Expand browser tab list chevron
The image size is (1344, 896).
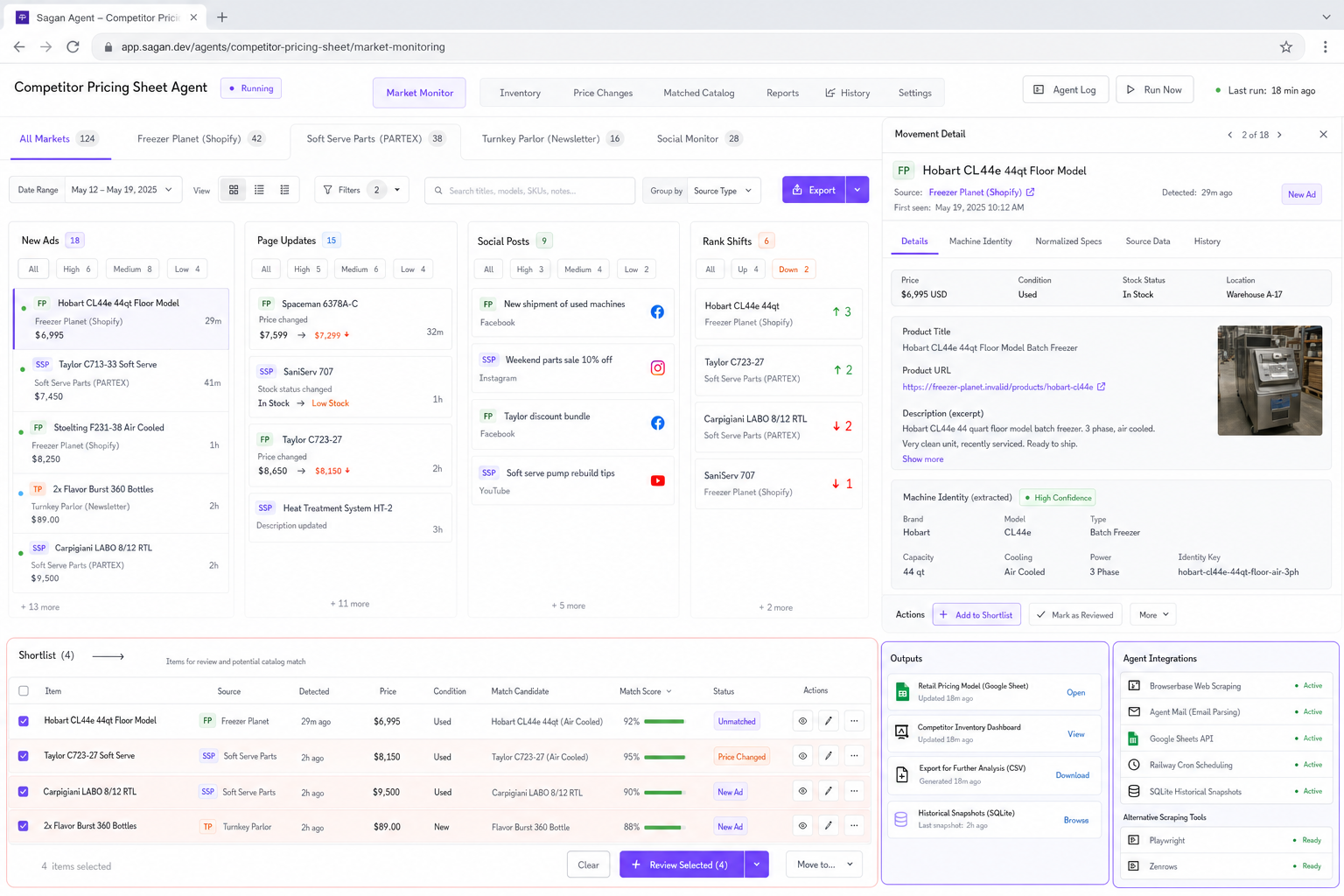tap(1326, 17)
